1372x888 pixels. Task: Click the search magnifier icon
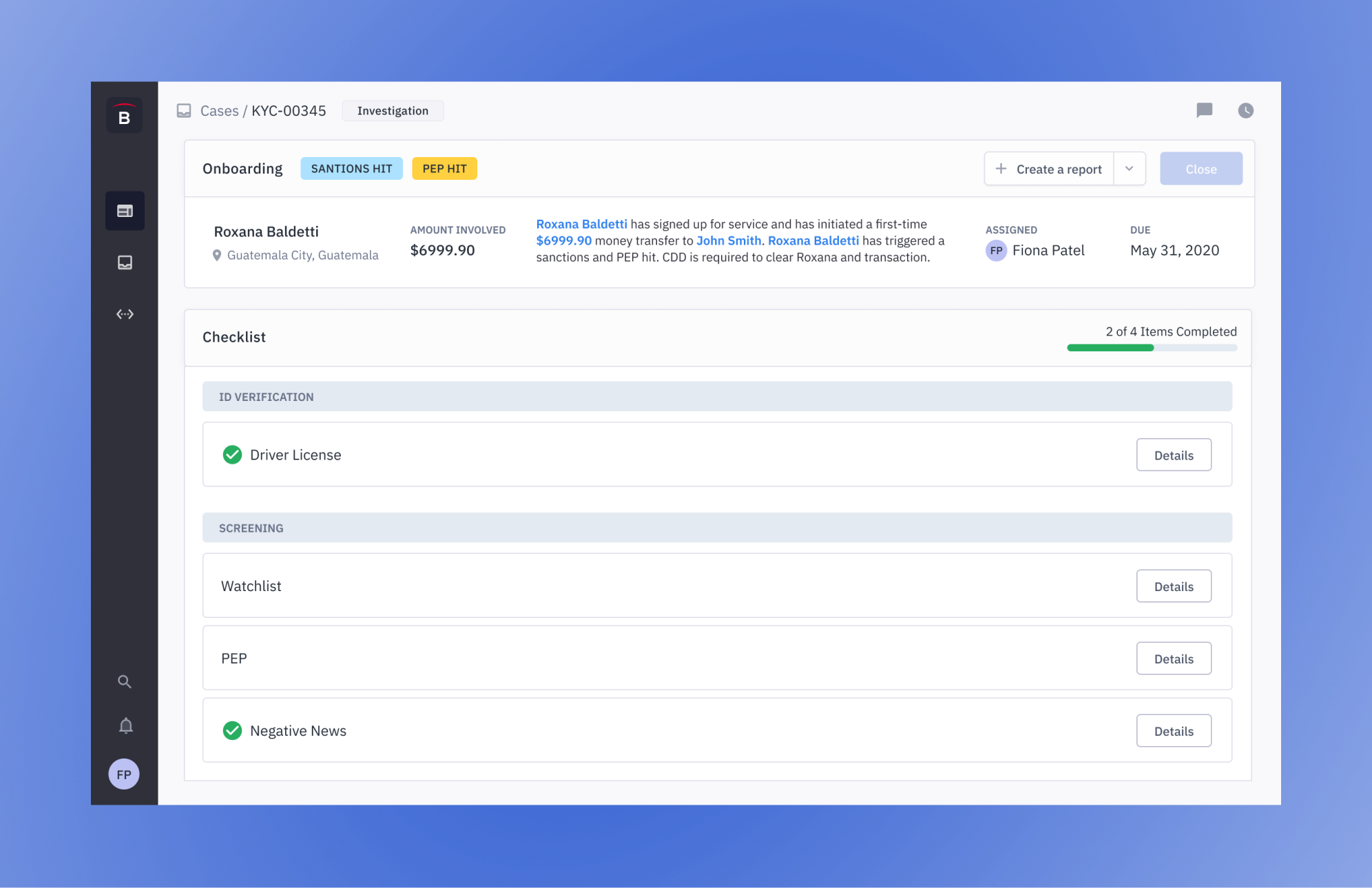click(x=125, y=681)
